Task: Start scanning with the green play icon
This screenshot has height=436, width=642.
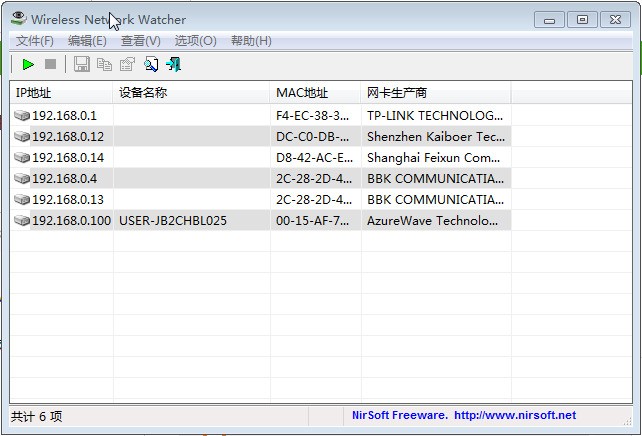Action: coord(28,64)
